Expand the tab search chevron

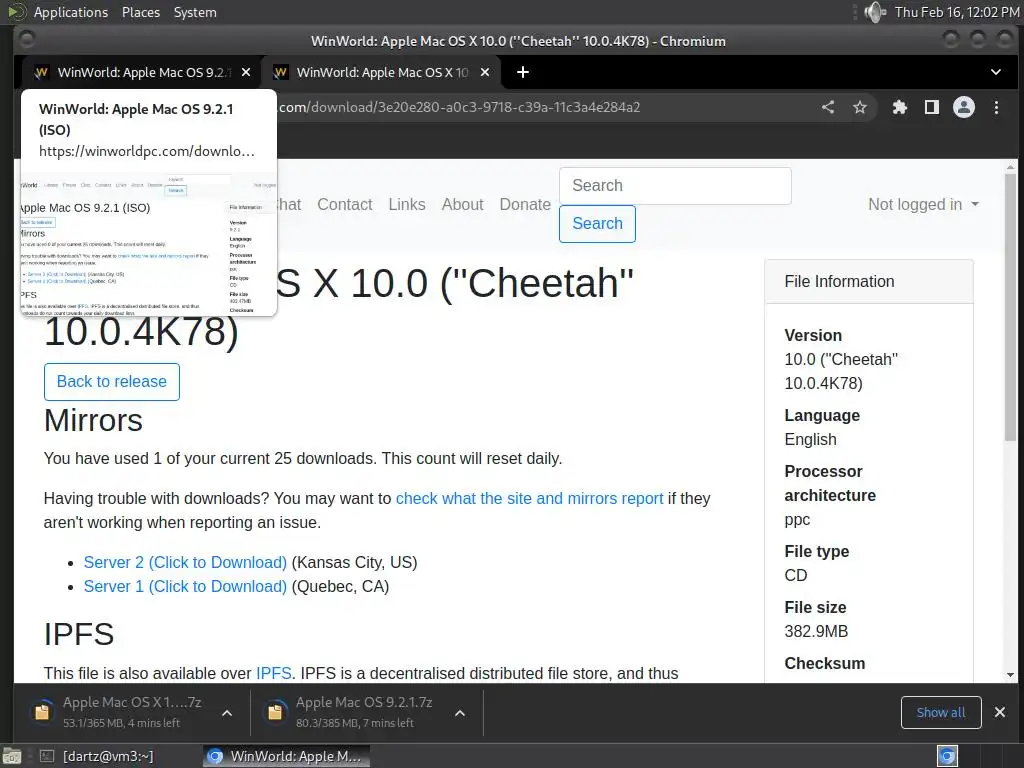point(995,72)
